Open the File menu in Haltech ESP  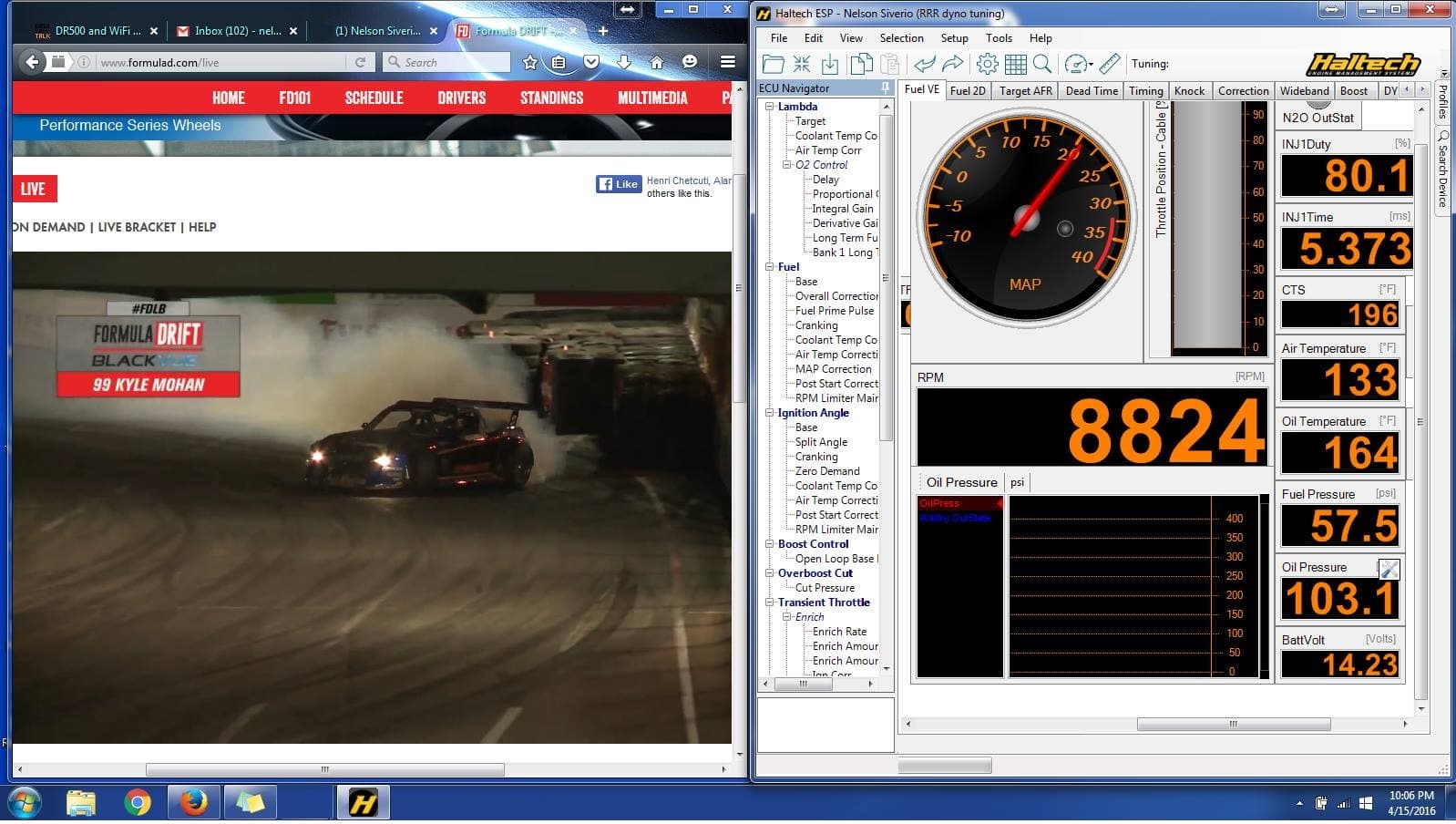(x=779, y=38)
